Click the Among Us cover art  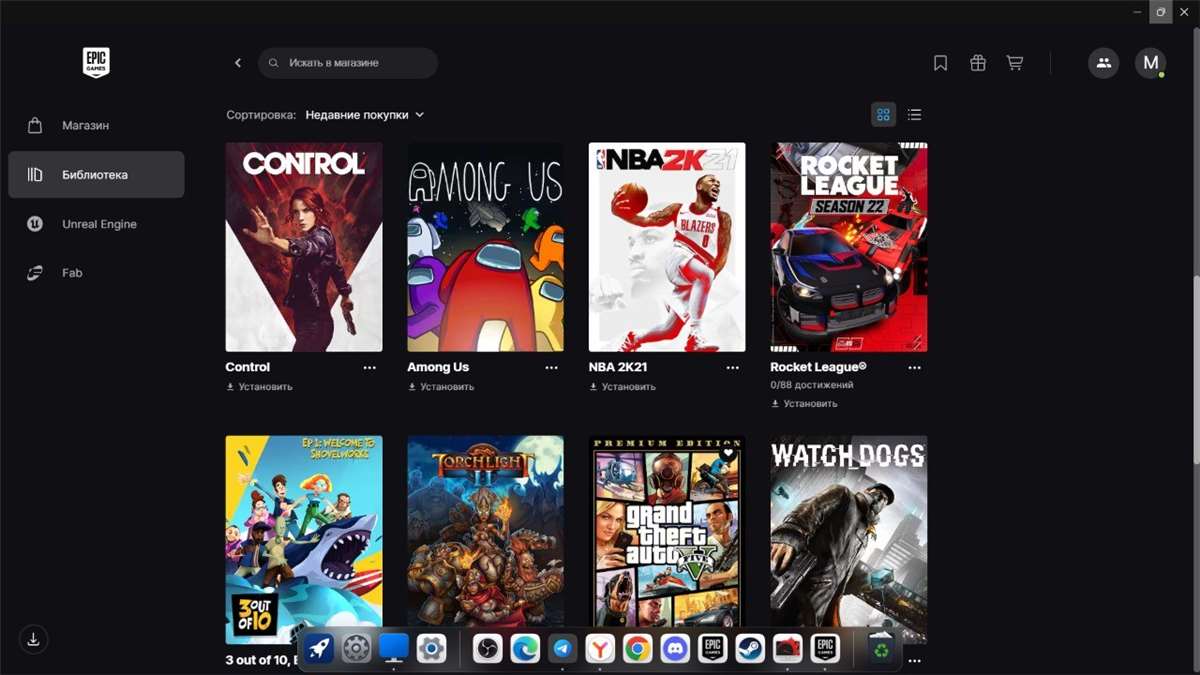485,247
